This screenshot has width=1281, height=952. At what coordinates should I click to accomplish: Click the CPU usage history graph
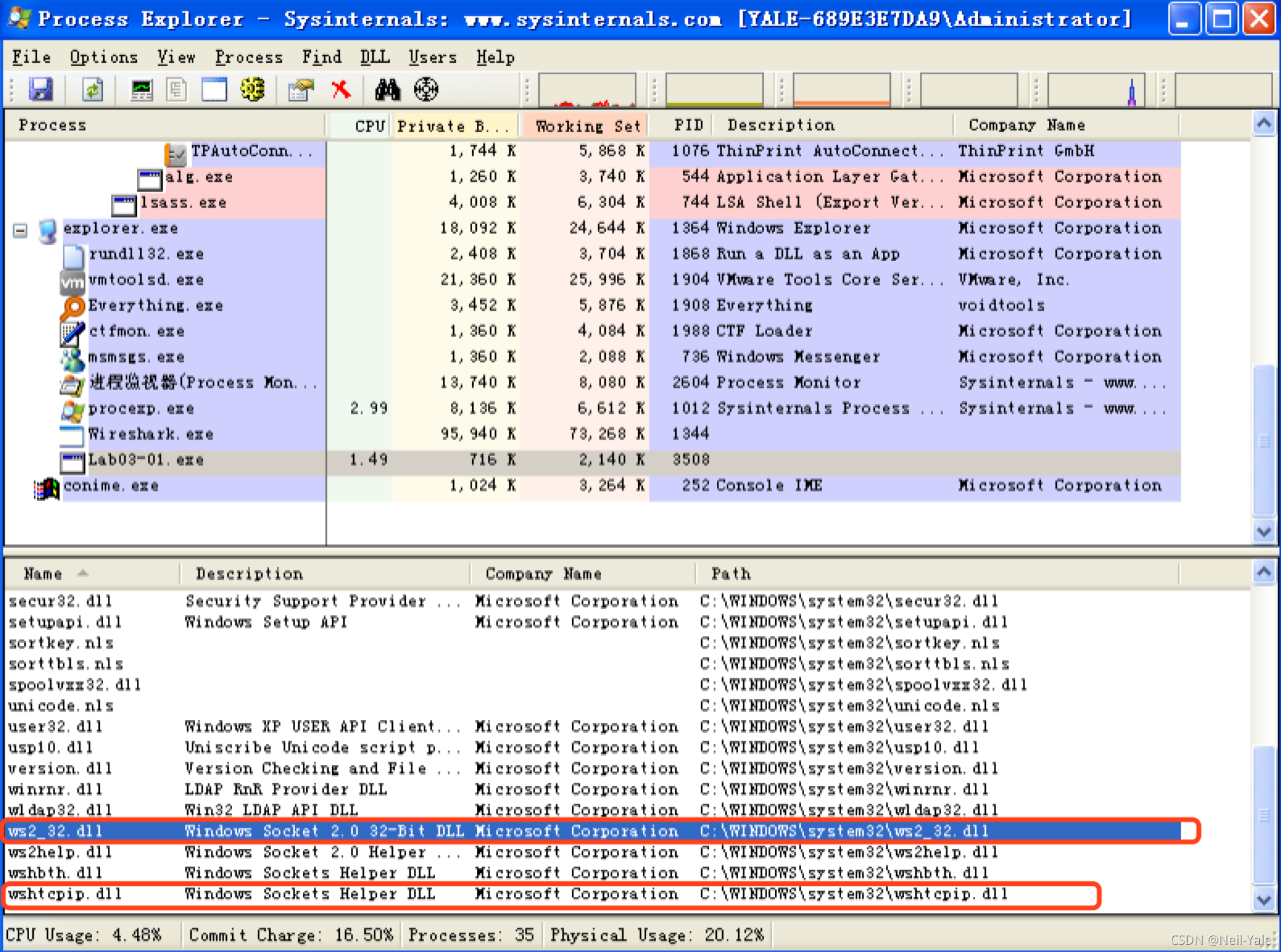click(x=587, y=90)
